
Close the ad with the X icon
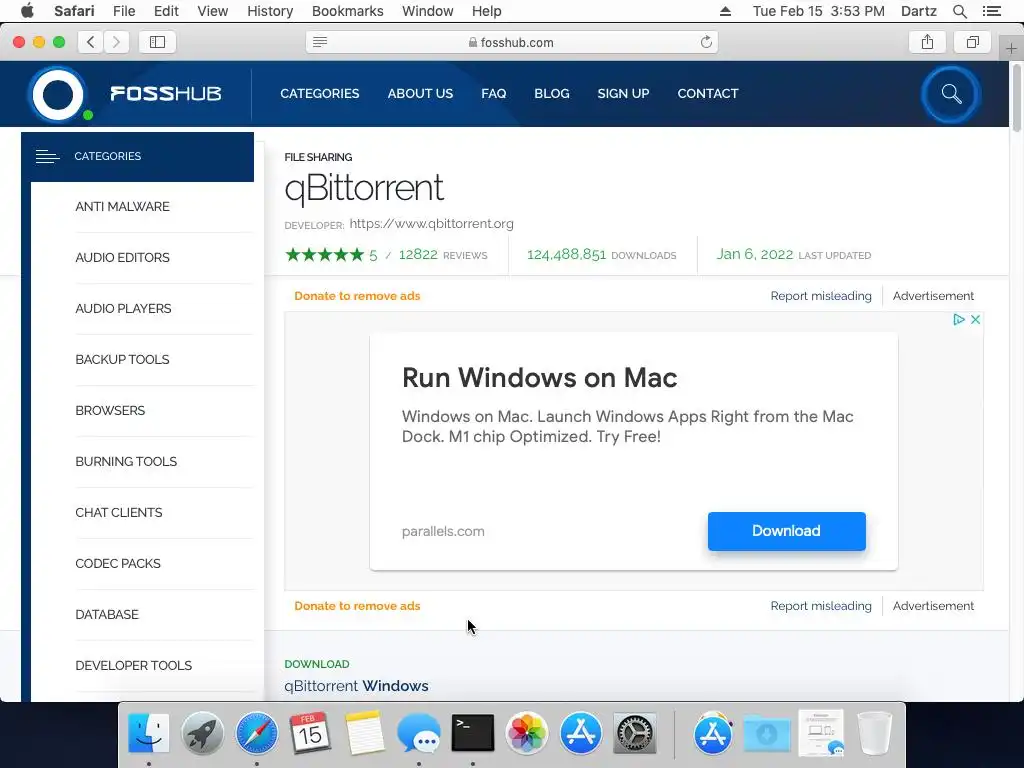975,319
